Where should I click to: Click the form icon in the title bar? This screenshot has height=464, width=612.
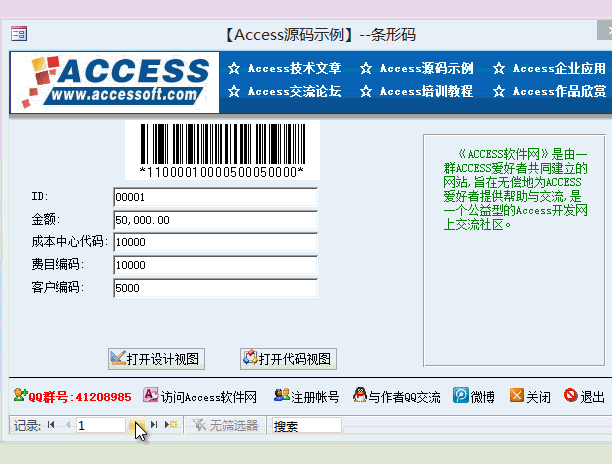point(19,34)
